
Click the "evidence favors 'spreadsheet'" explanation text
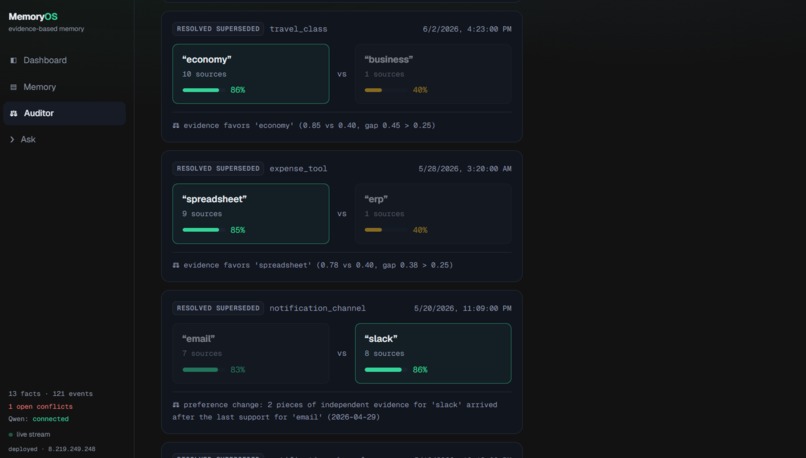(x=318, y=265)
